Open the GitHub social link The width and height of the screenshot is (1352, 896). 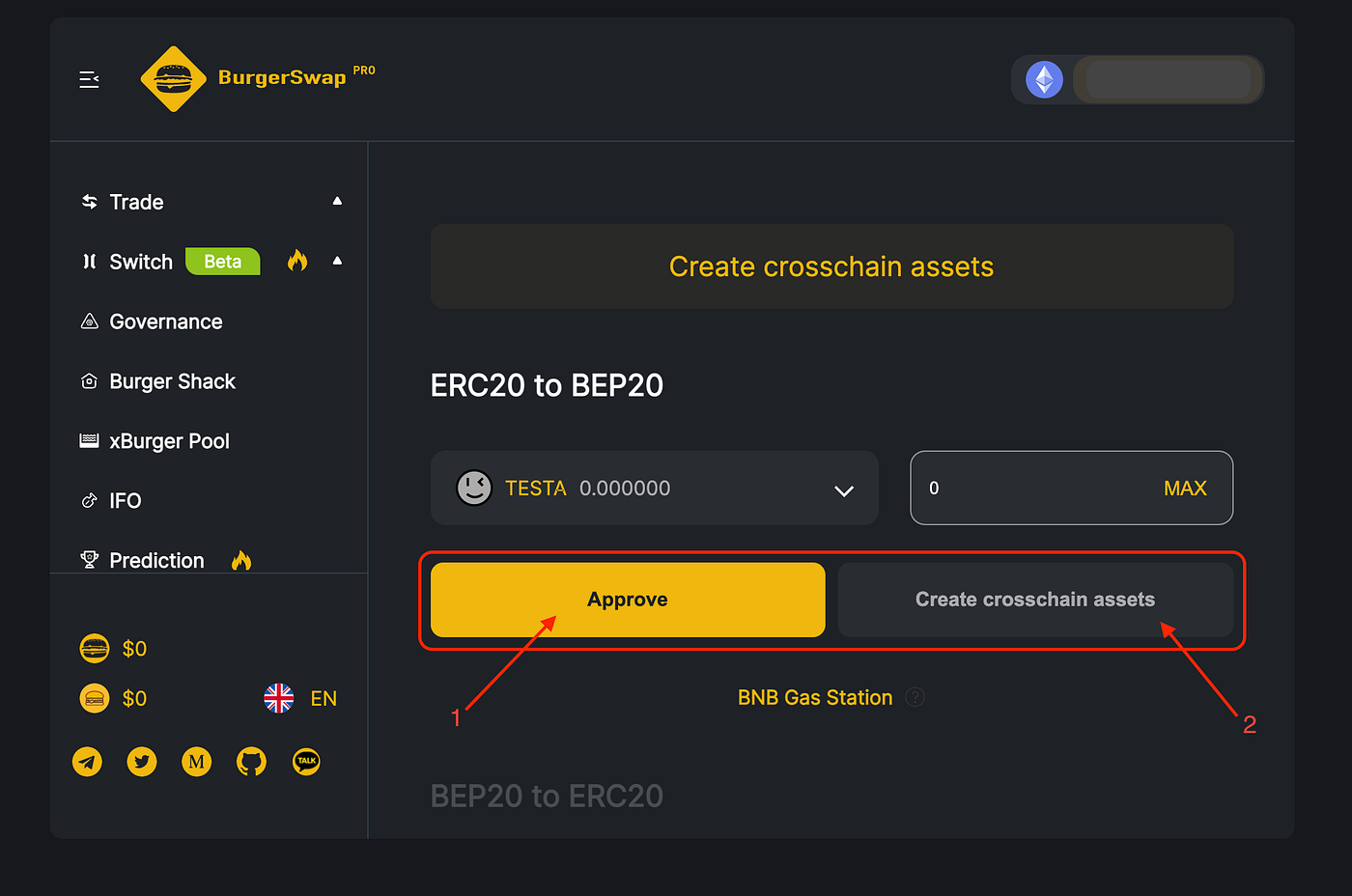coord(251,762)
